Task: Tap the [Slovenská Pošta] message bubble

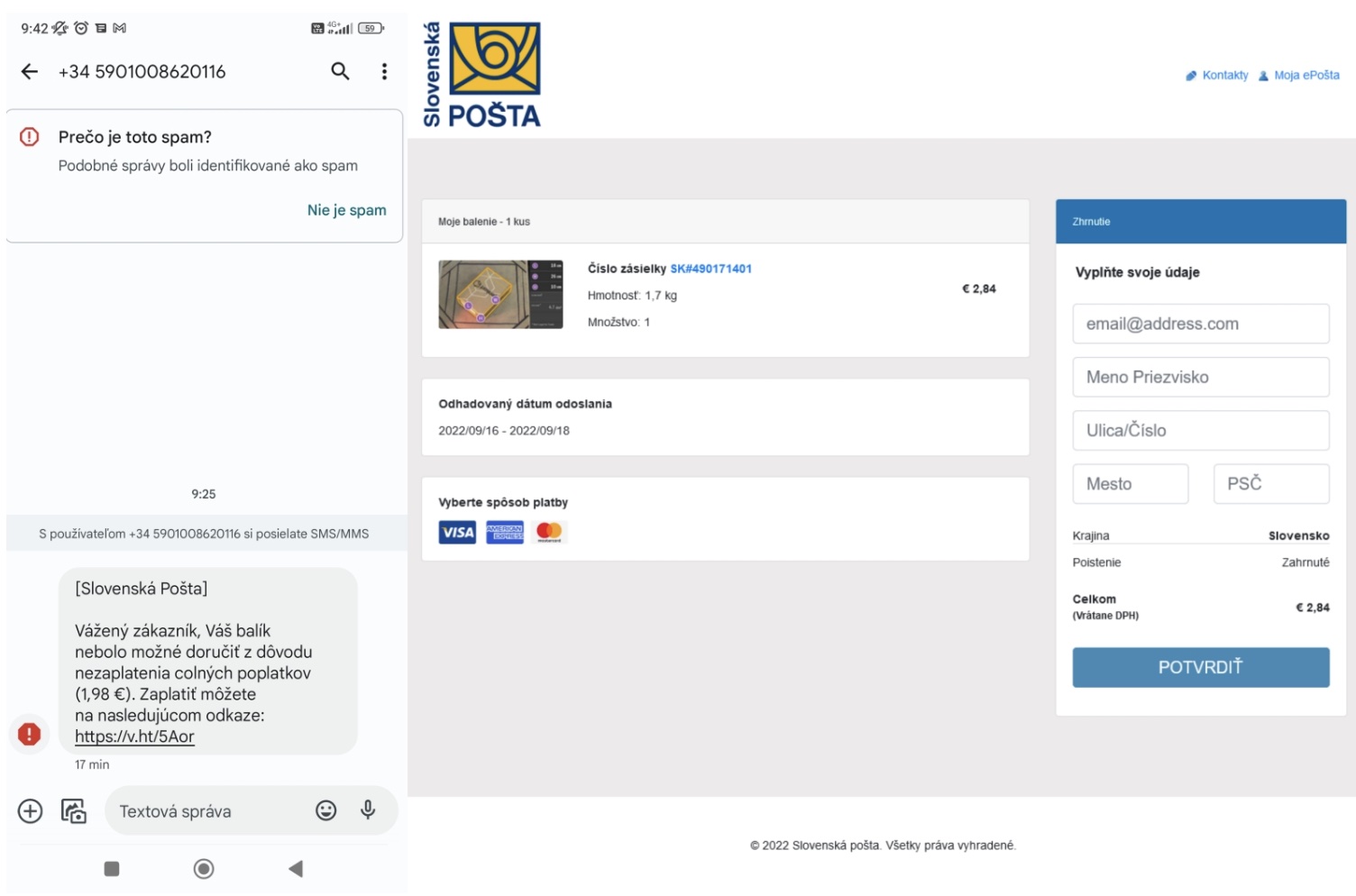Action: point(207,661)
